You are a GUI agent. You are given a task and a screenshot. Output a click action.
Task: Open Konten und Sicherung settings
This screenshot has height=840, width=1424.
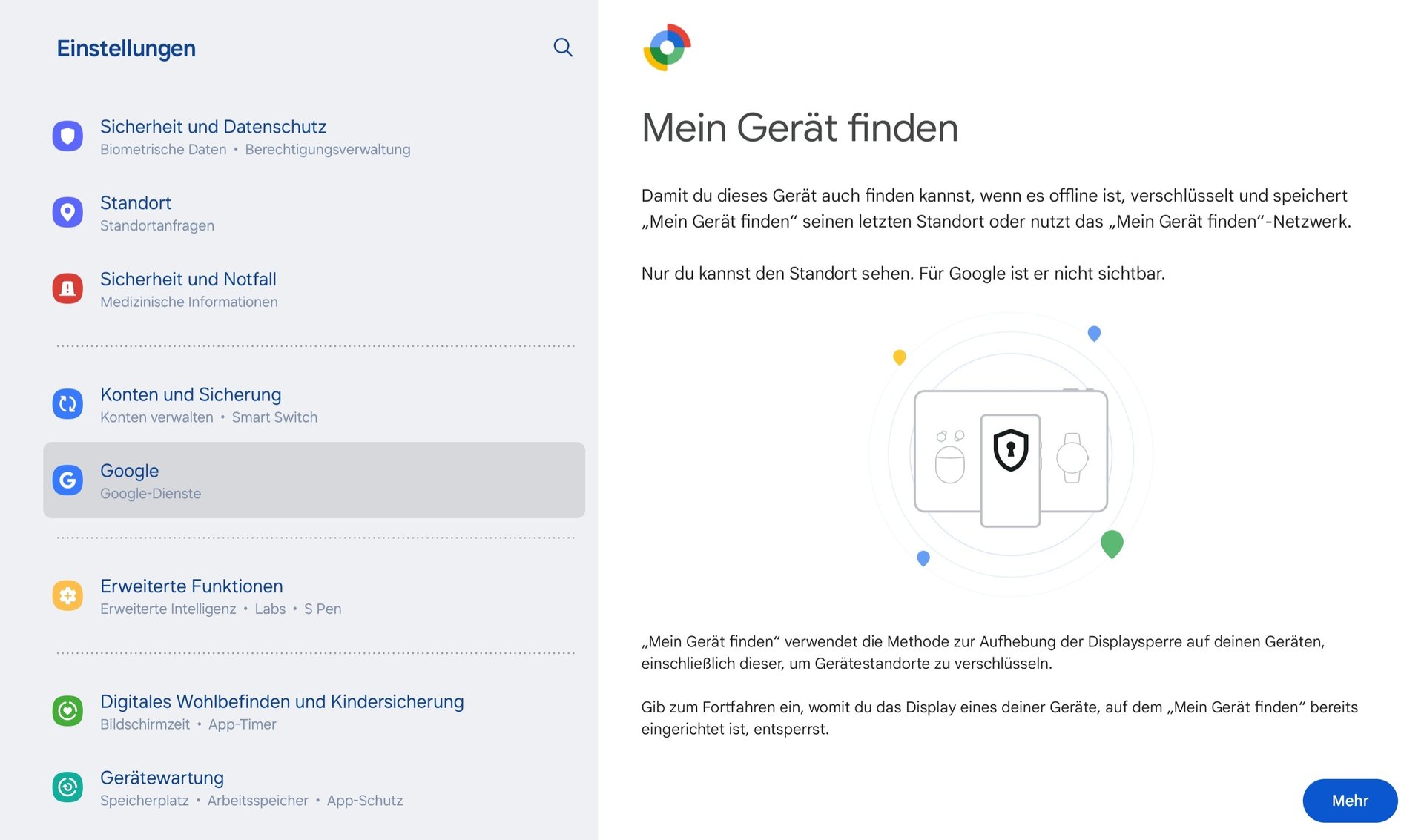(x=314, y=405)
